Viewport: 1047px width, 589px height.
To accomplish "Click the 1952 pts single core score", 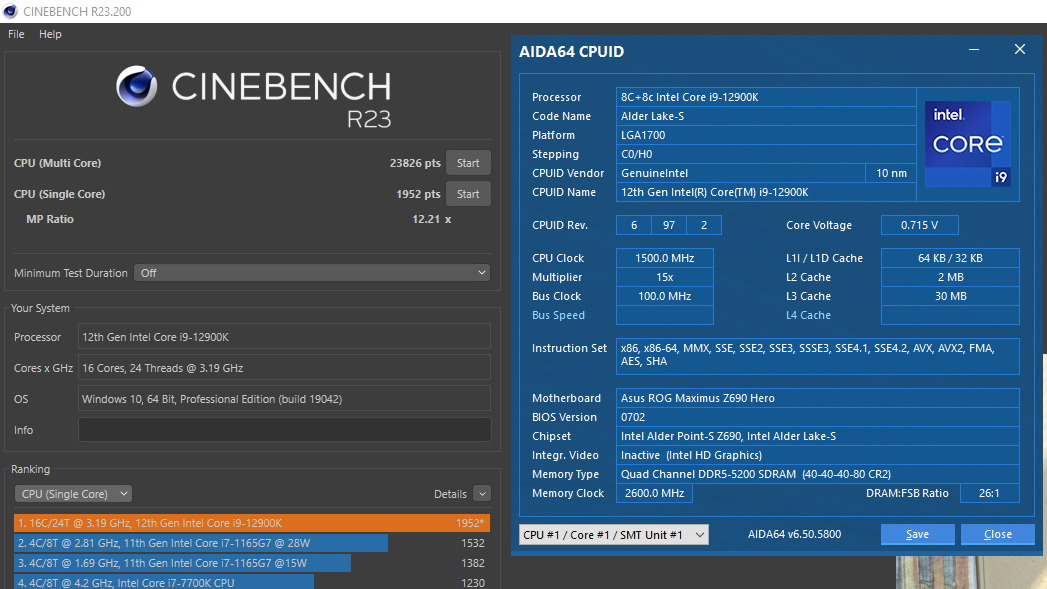I will point(418,194).
